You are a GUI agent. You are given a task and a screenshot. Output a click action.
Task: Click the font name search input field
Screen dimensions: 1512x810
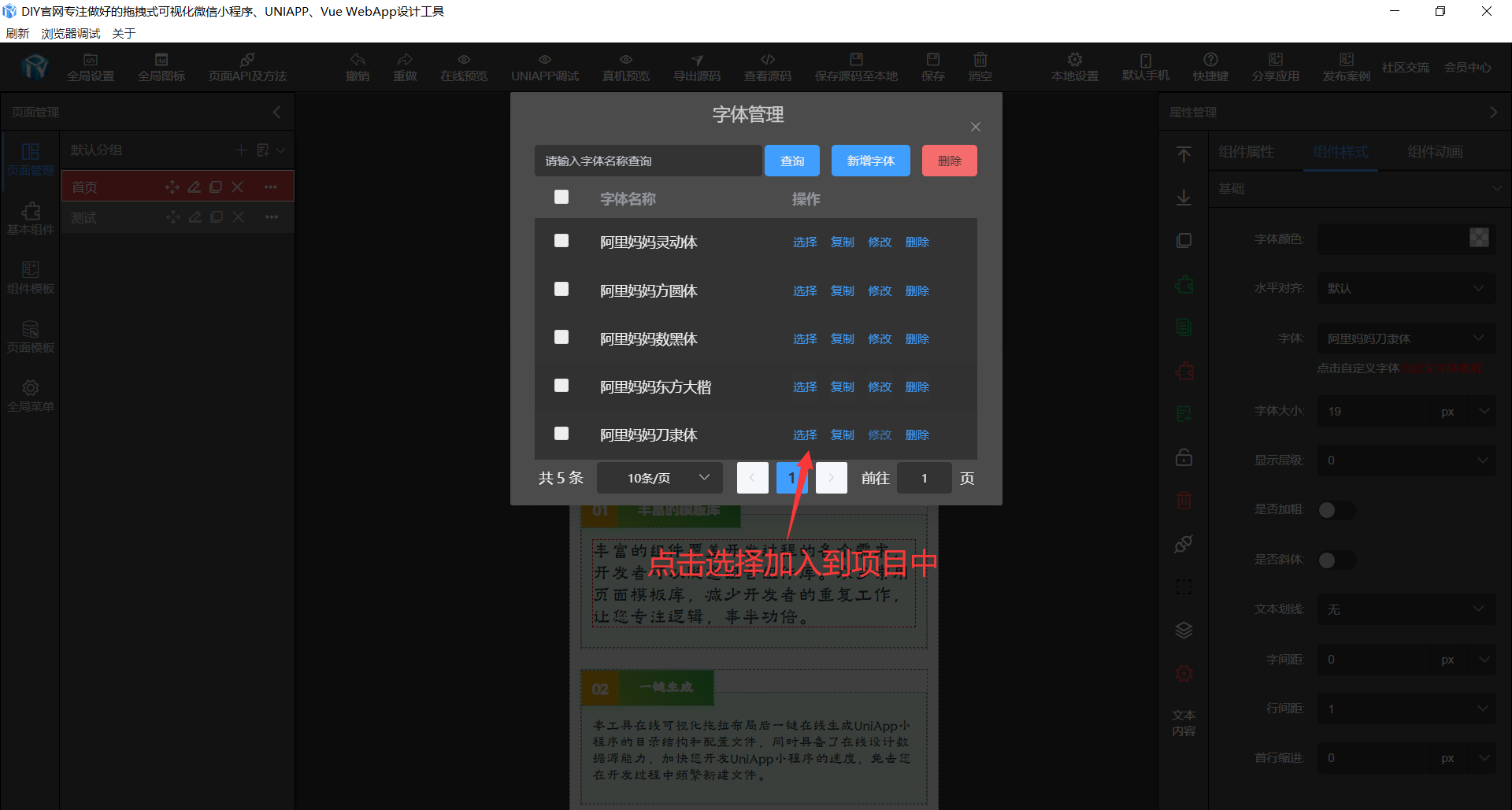point(648,161)
